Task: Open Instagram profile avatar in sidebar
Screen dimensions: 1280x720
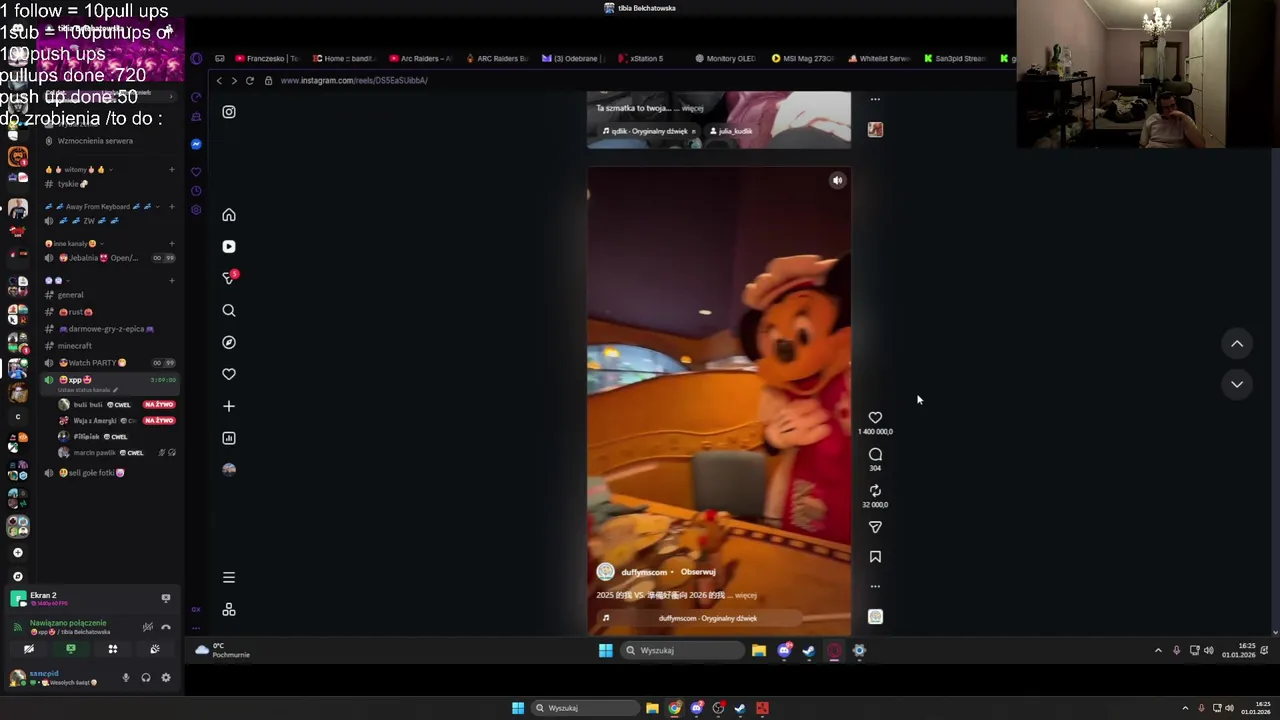Action: (x=229, y=469)
